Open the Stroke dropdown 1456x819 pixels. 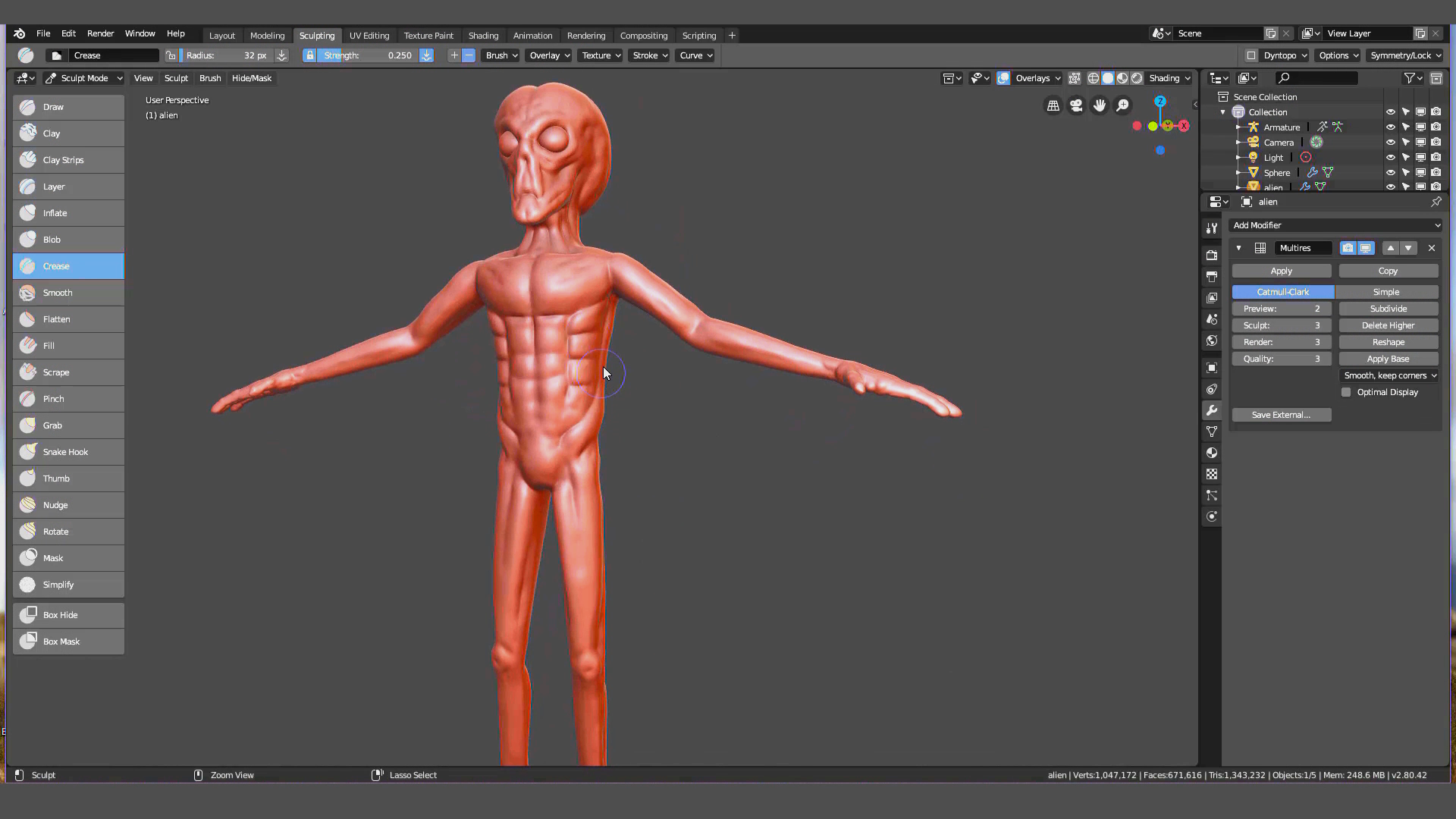tap(649, 55)
